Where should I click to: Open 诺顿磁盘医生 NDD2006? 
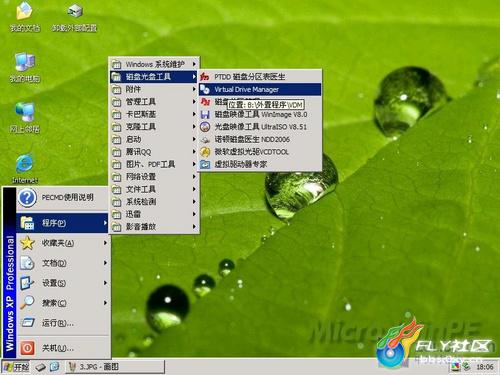click(260, 139)
